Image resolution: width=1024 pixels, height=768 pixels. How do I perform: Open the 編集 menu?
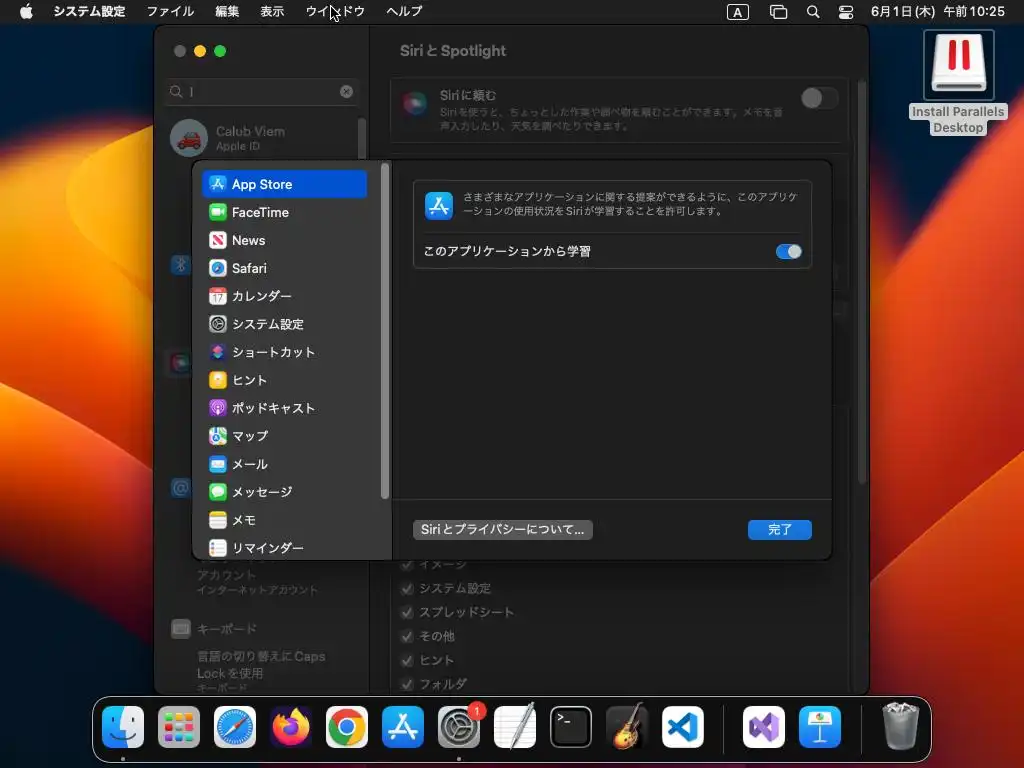pyautogui.click(x=227, y=11)
